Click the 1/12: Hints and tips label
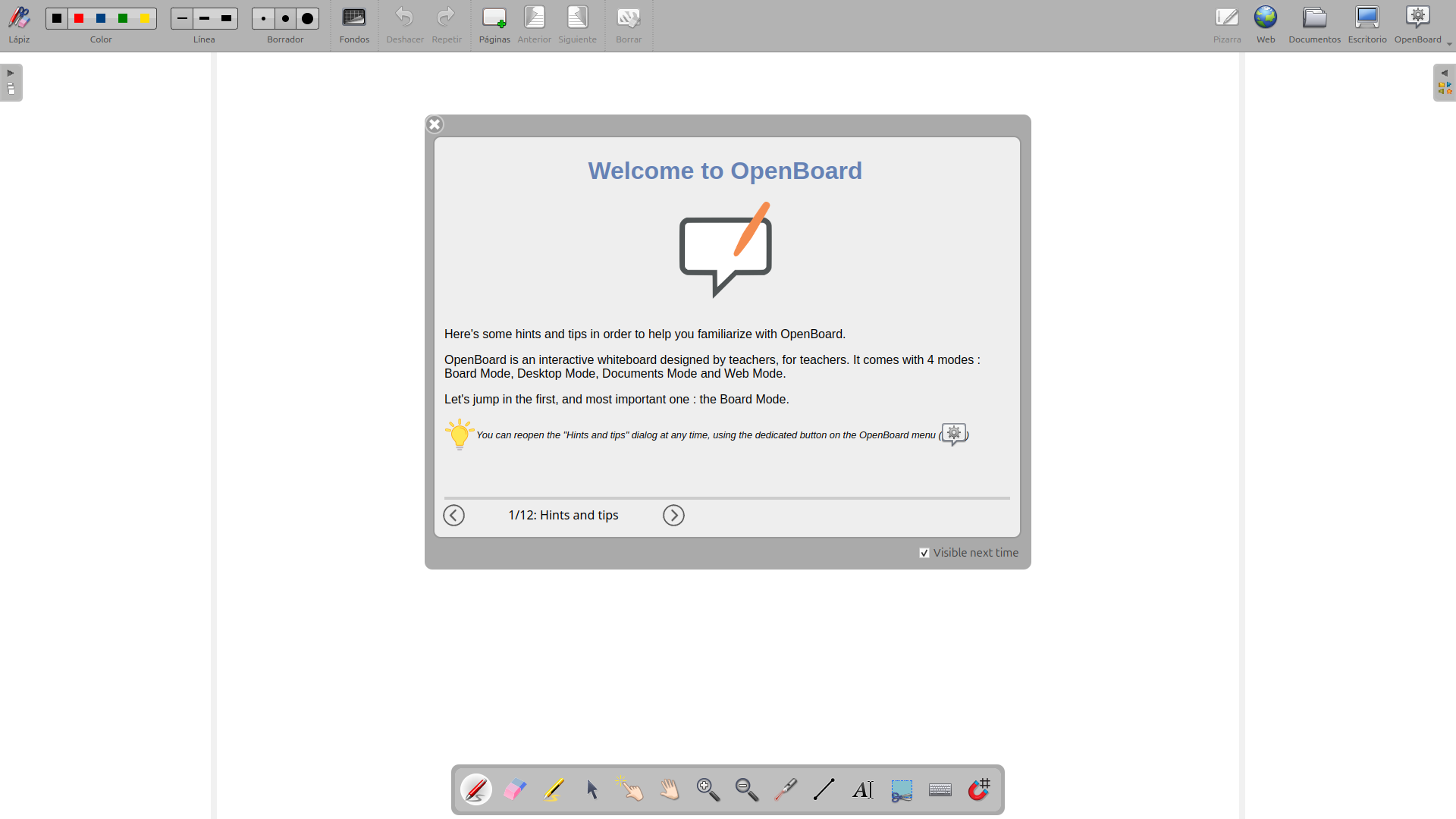Viewport: 1456px width, 819px height. coord(563,516)
